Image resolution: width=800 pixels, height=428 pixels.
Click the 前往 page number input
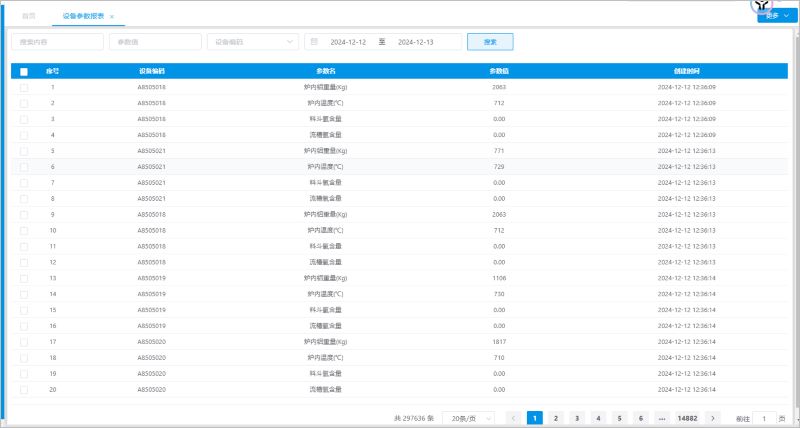click(x=764, y=419)
